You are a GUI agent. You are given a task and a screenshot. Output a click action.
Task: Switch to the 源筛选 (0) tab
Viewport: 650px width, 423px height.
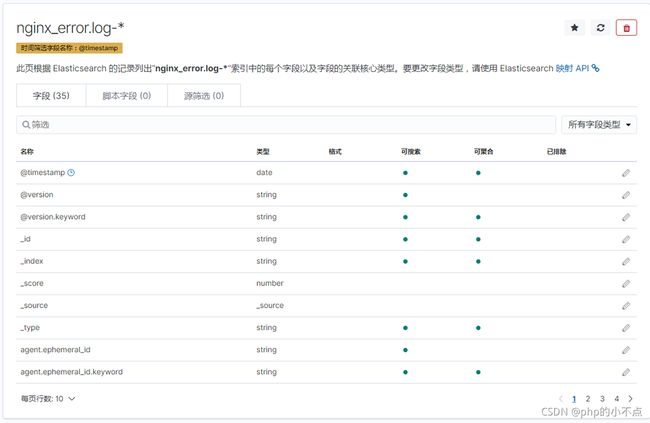pyautogui.click(x=204, y=96)
